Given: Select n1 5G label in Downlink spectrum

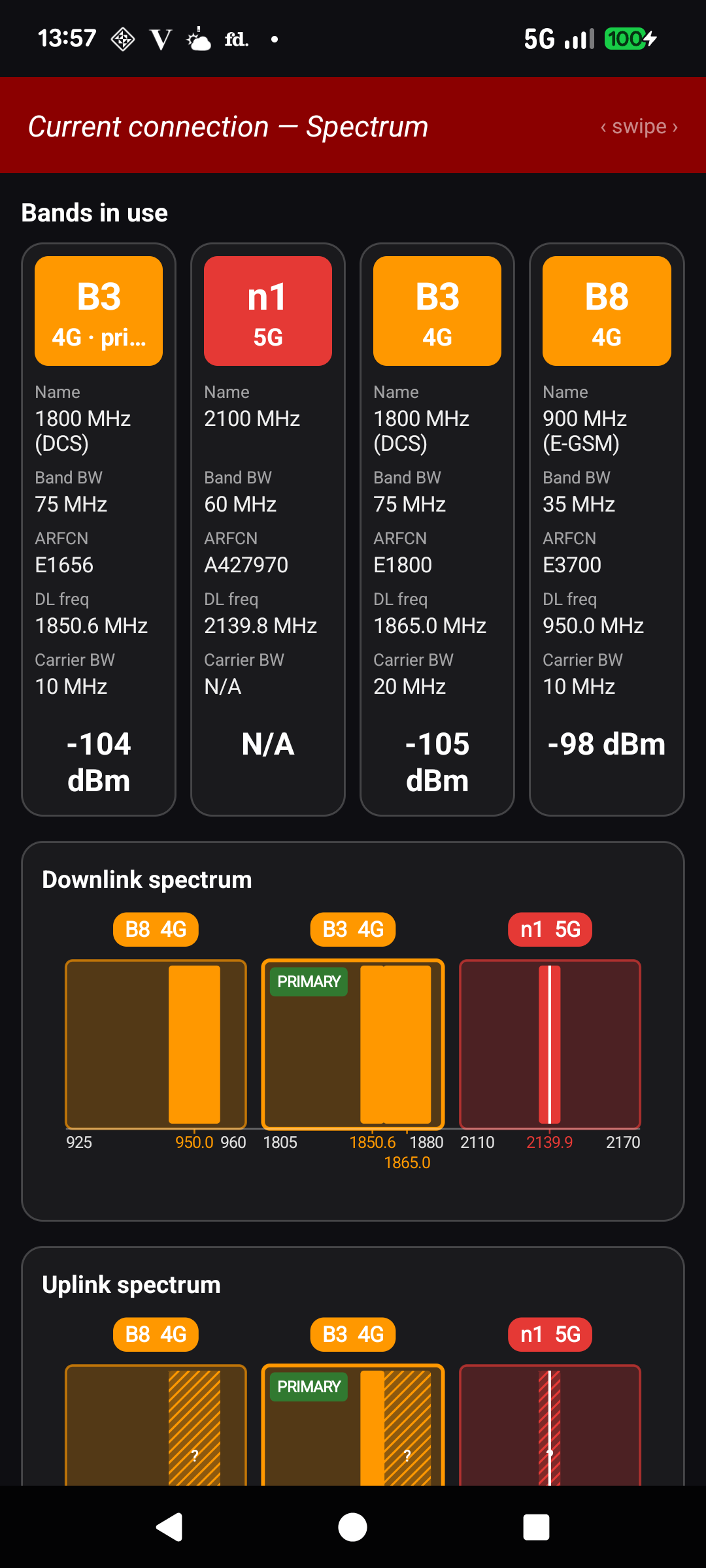Looking at the screenshot, I should (550, 929).
